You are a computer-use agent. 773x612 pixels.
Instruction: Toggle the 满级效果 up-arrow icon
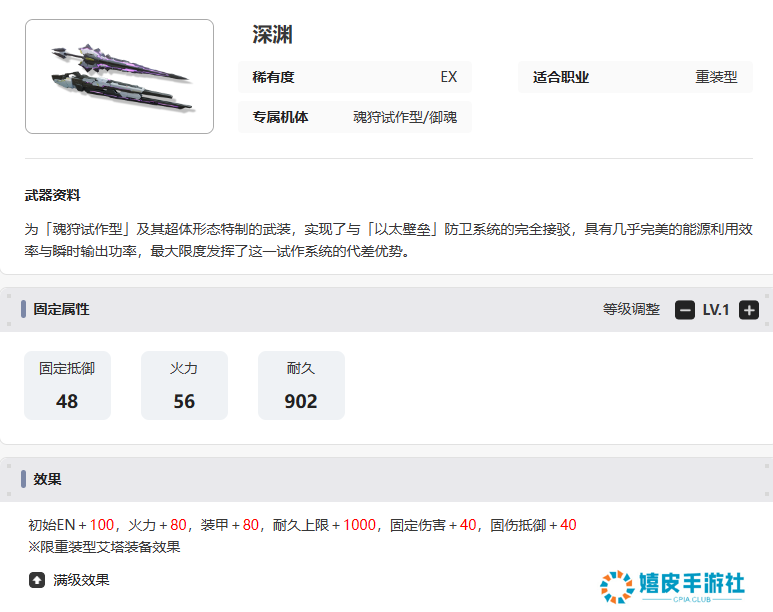click(37, 580)
